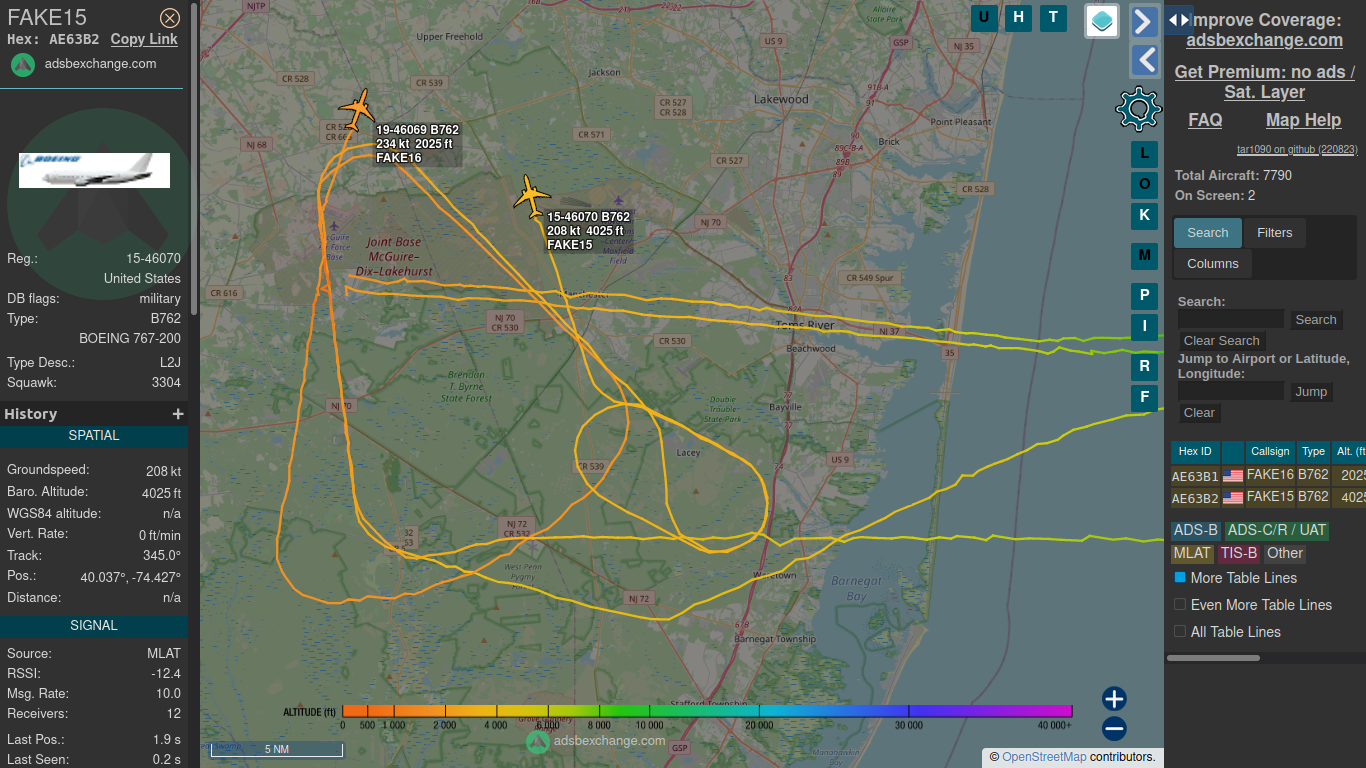Toggle the K map option button
Viewport: 1366px width, 768px height.
(x=1144, y=215)
